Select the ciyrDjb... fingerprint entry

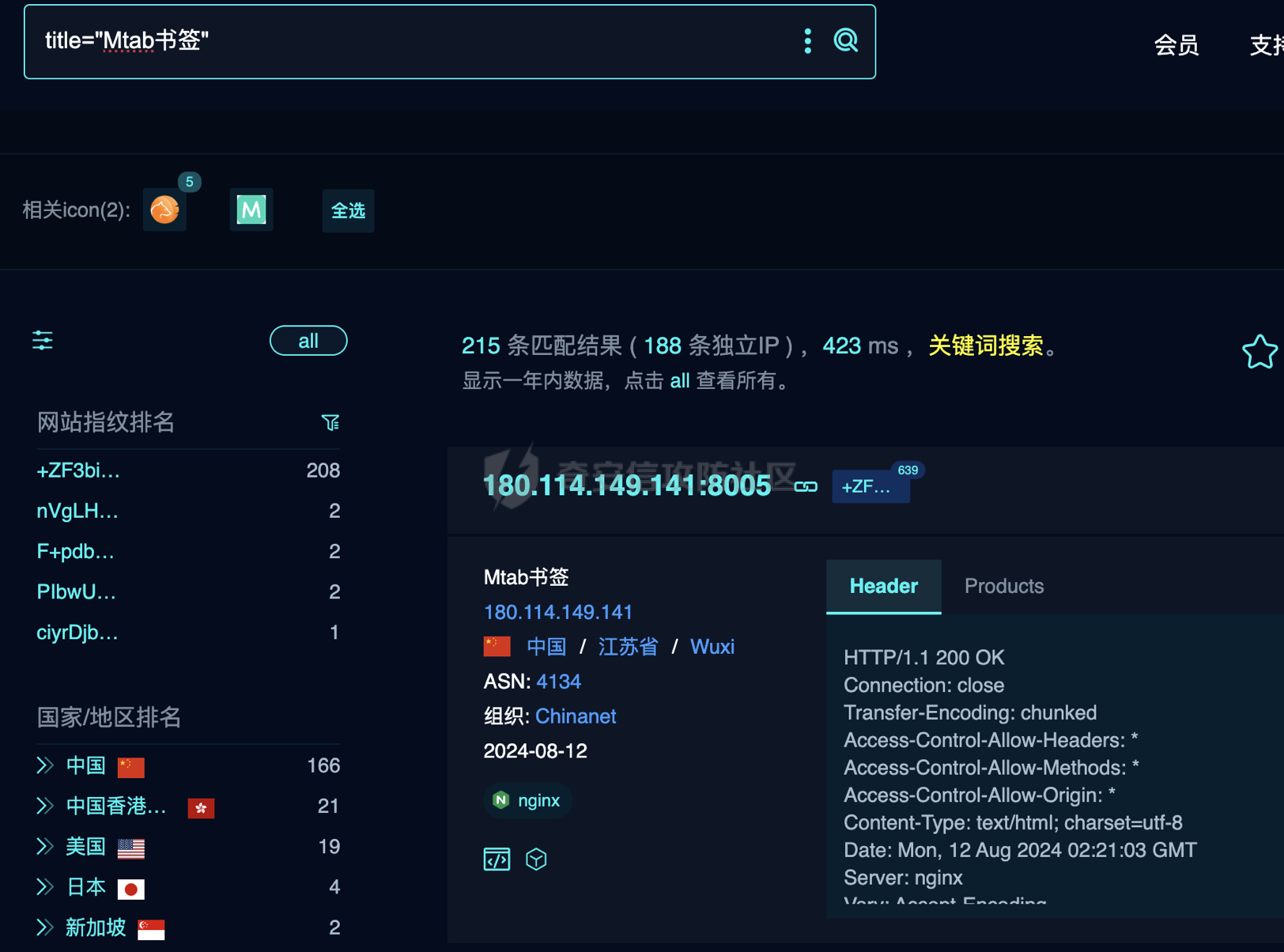77,633
